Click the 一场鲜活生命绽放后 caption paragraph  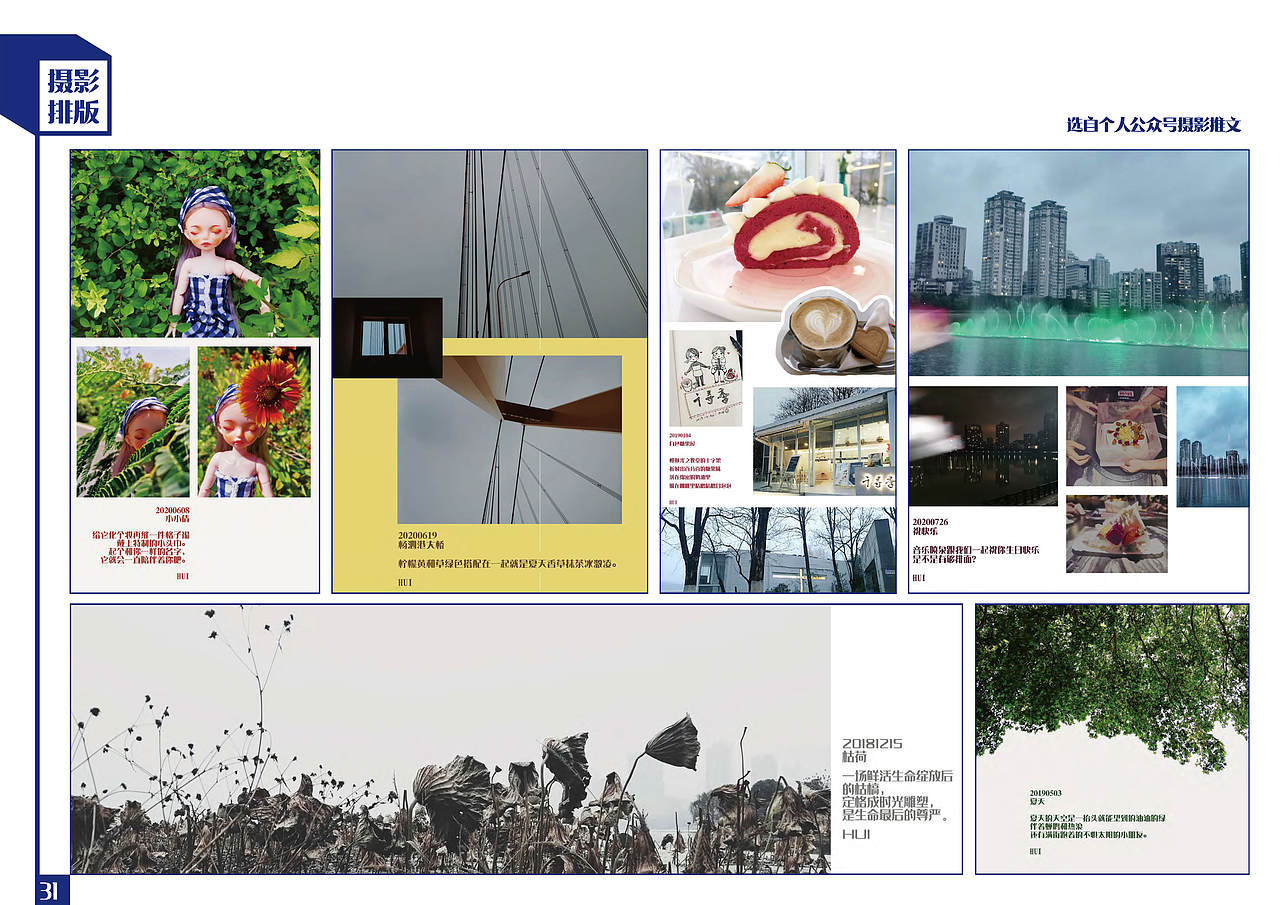click(x=896, y=796)
